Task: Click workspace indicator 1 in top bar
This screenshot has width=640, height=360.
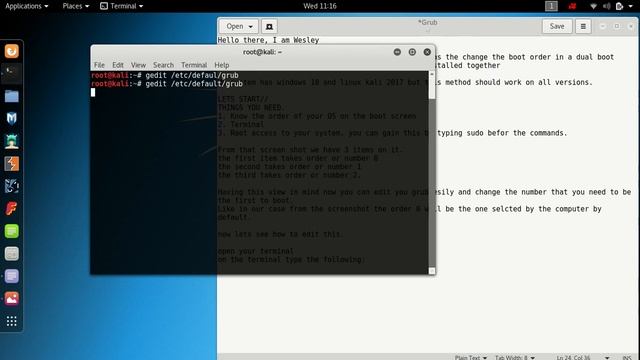Action: coord(551,6)
